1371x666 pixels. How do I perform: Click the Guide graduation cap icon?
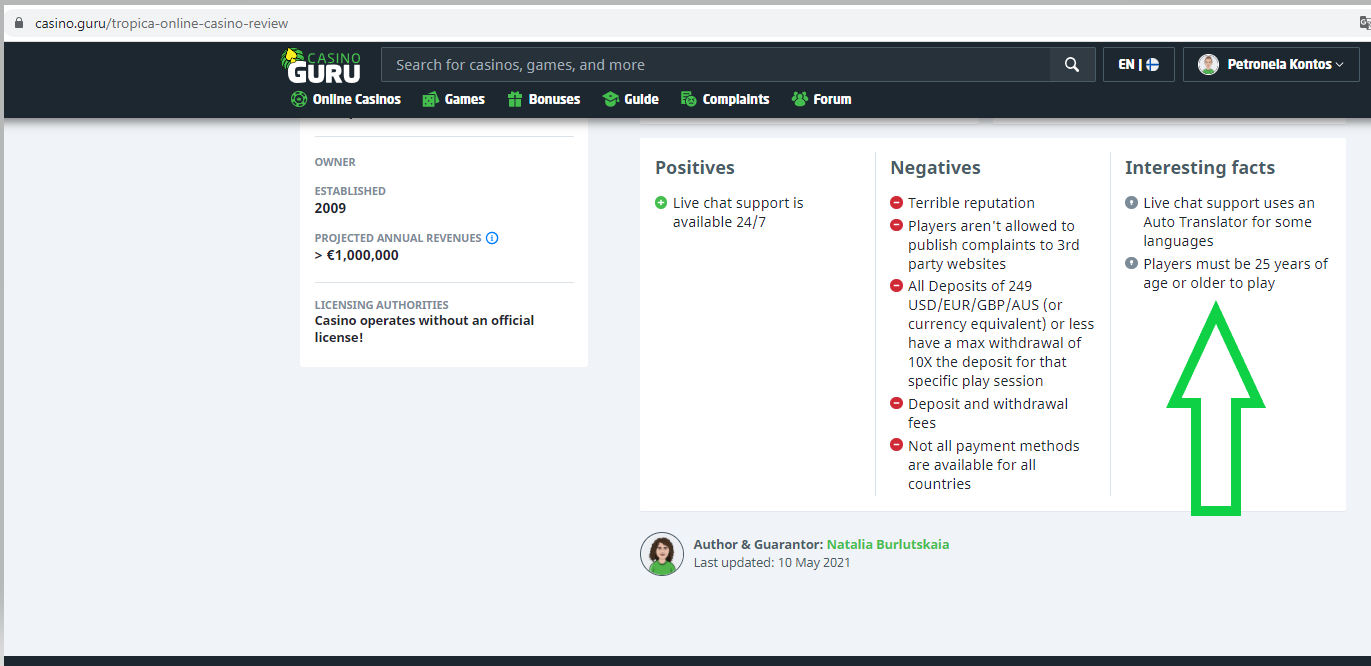tap(610, 99)
